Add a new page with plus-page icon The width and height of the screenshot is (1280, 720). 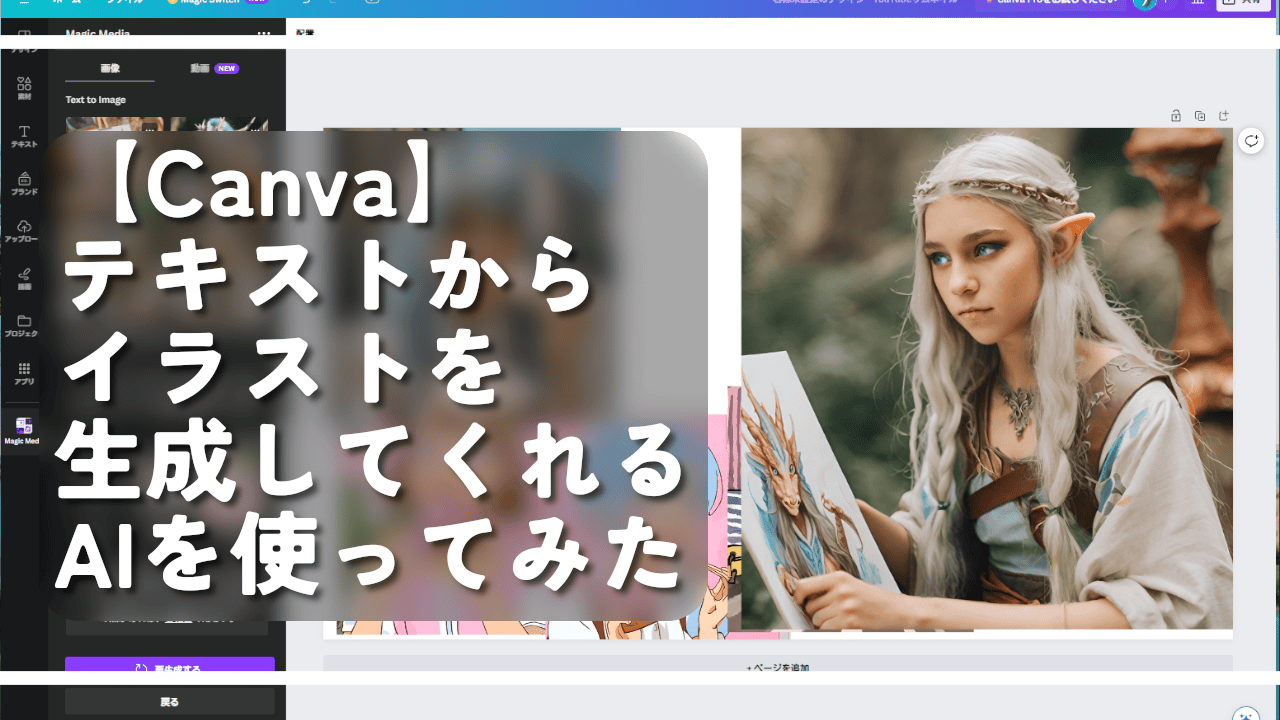pos(1224,116)
